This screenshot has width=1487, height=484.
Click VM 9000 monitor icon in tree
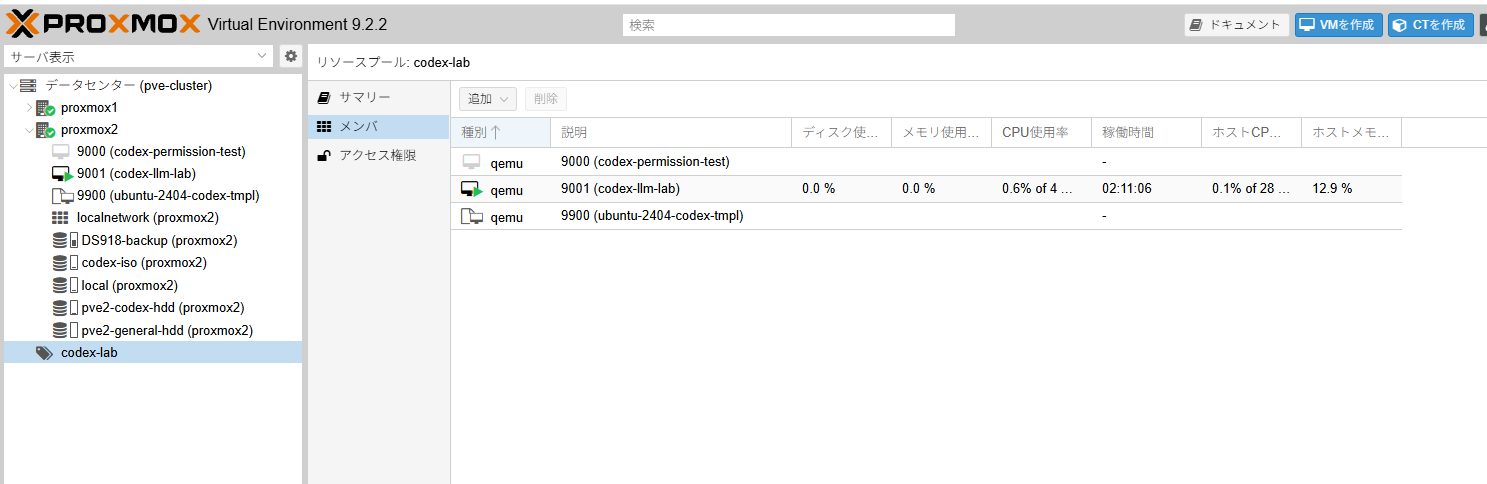[x=61, y=152]
